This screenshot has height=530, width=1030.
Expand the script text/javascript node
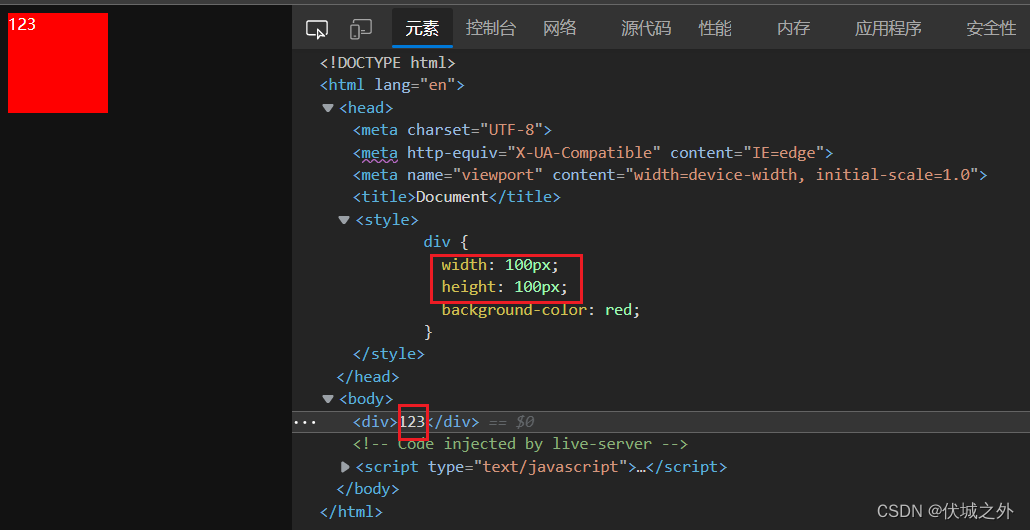345,467
